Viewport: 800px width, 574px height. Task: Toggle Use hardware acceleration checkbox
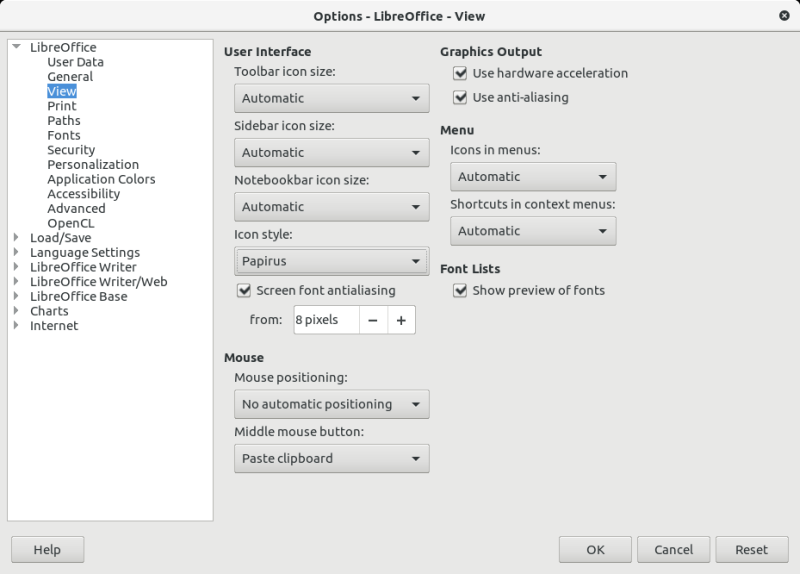click(460, 73)
